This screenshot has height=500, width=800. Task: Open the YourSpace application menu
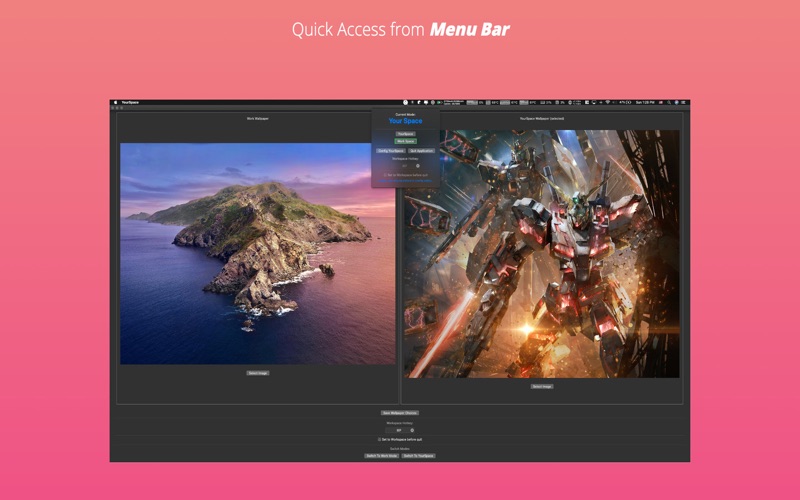pyautogui.click(x=130, y=103)
